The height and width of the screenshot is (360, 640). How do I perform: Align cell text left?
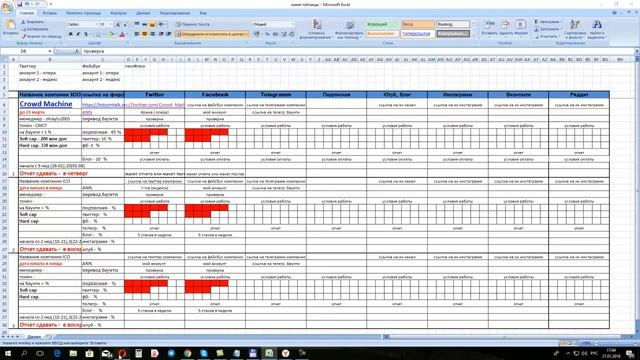(x=137, y=34)
